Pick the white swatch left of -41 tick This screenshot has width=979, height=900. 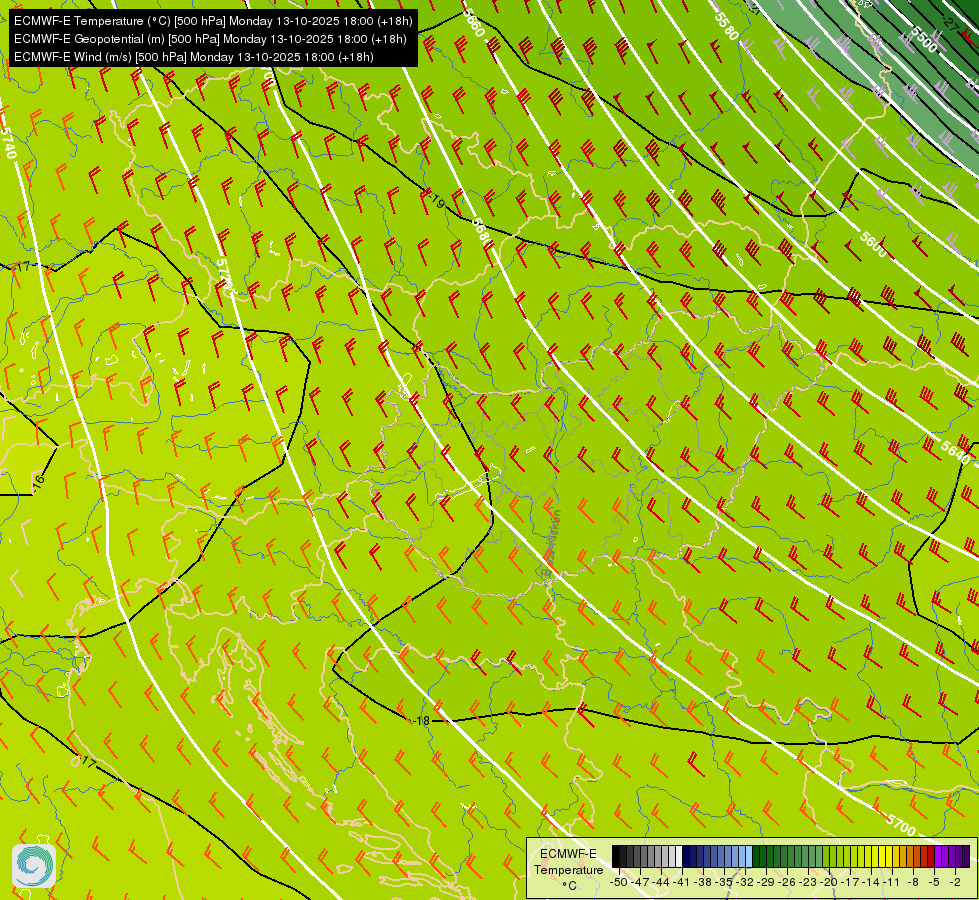pos(679,856)
